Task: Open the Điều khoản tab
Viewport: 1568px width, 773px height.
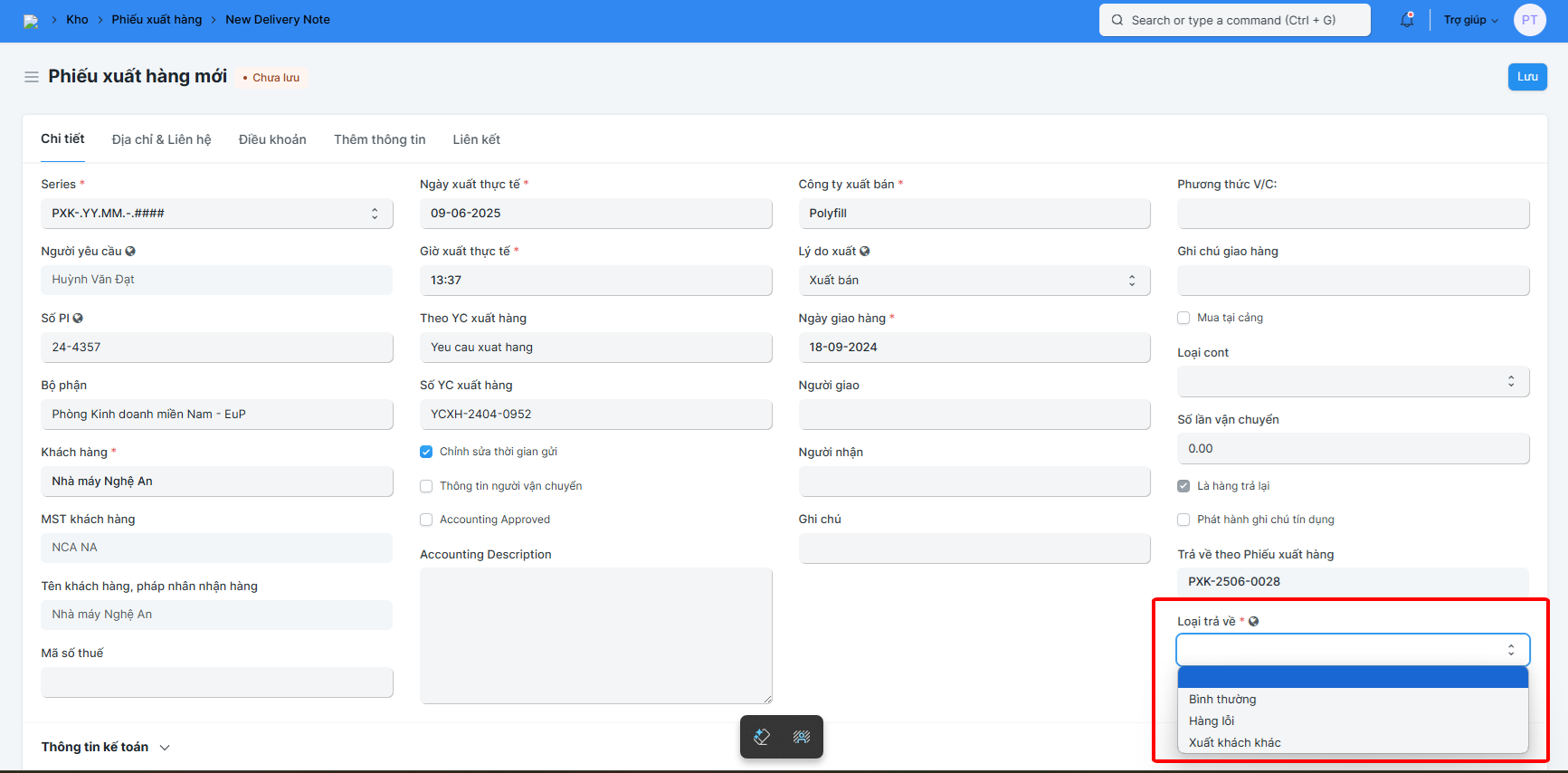Action: coord(272,139)
